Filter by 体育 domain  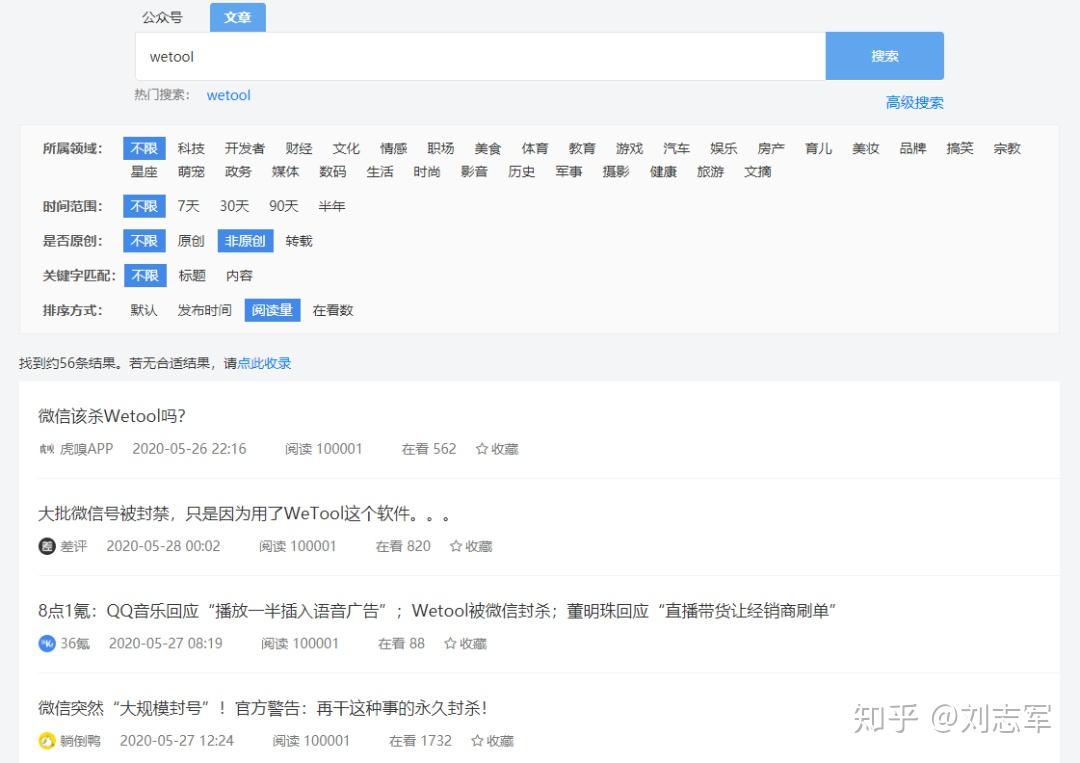(x=534, y=148)
